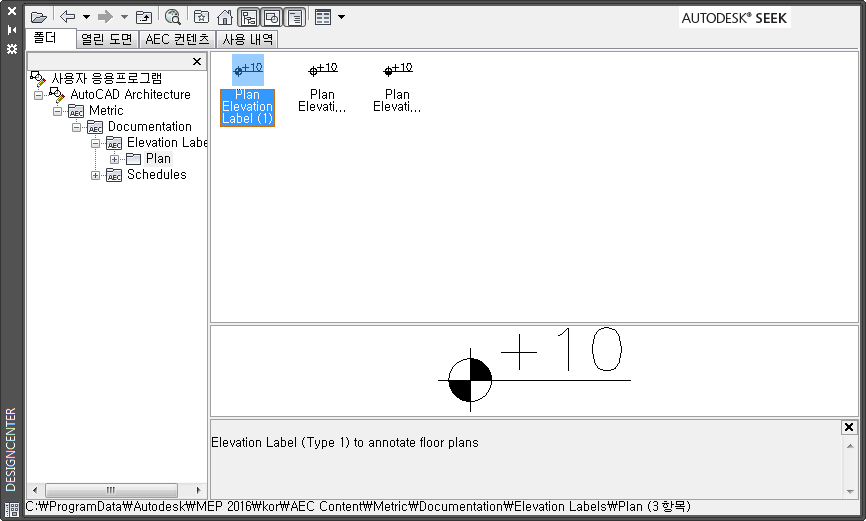The image size is (866, 521).
Task: Switch to the 사용 내역 tab
Action: click(248, 39)
